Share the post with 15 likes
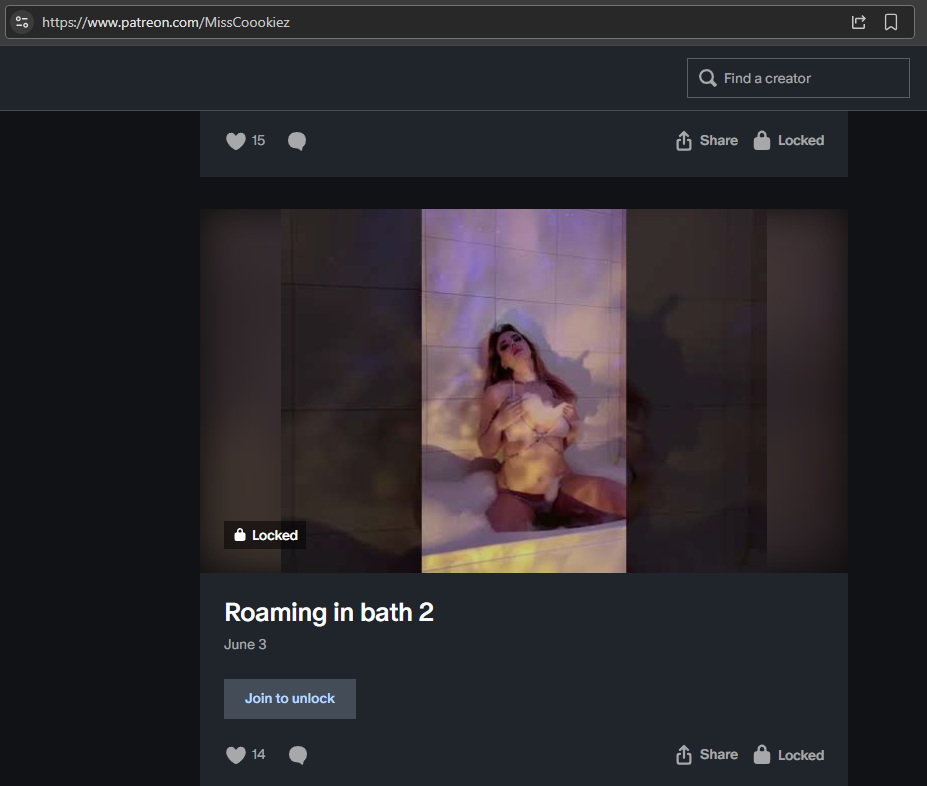Screen dimensions: 927x786 pos(706,141)
